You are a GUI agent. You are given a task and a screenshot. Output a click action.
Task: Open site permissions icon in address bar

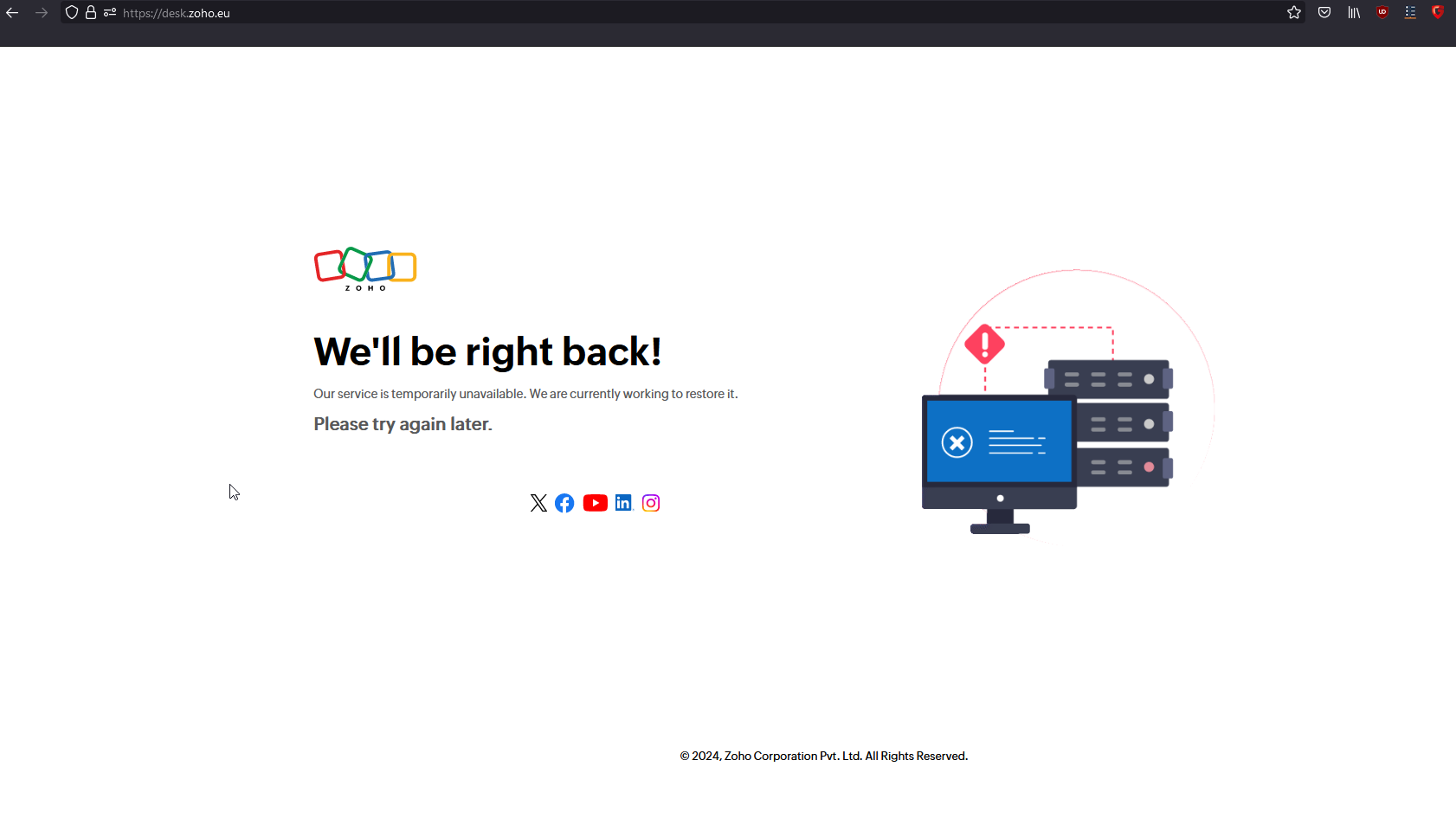click(110, 12)
